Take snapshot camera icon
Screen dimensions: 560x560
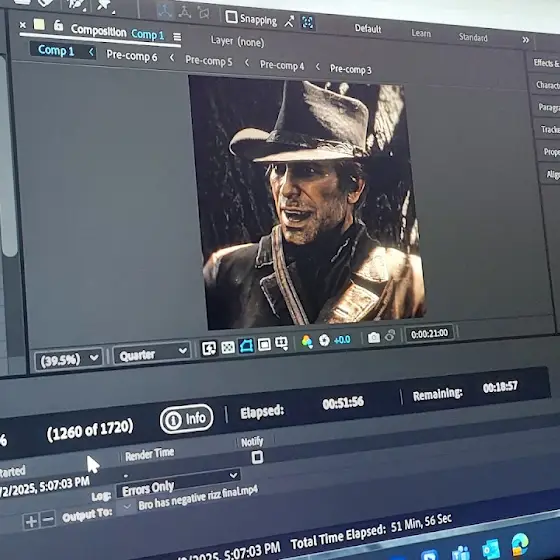point(374,337)
